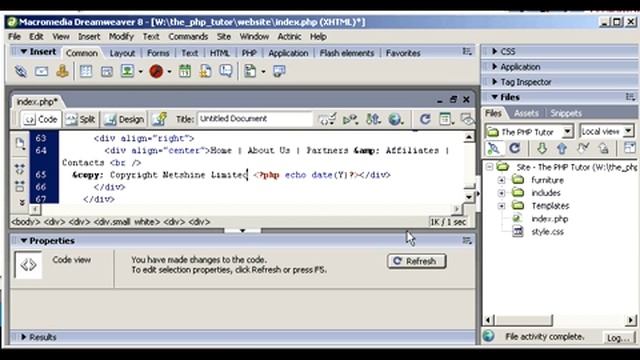Viewport: 640px width, 360px height.
Task: Click the Files panel horizontal scrollbar thumb
Action: (523, 320)
